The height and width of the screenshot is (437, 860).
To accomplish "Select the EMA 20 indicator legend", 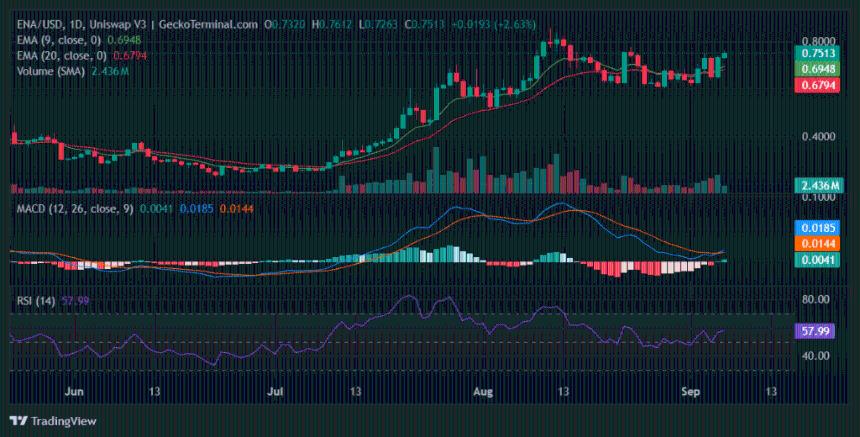I will pyautogui.click(x=62, y=55).
